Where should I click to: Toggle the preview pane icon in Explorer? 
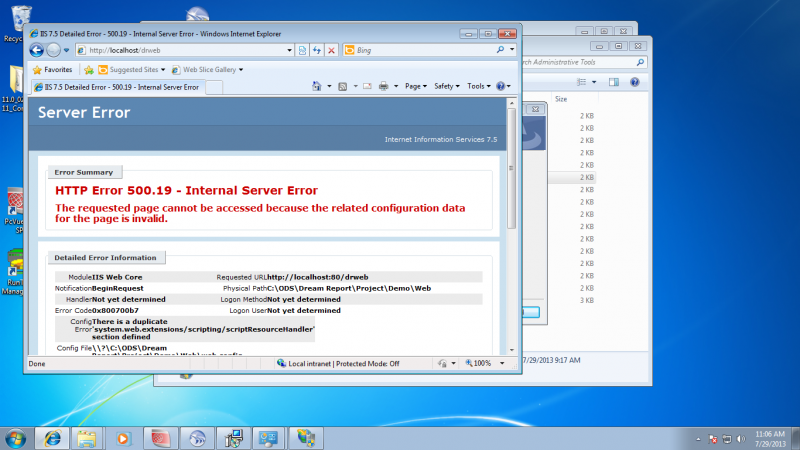[x=614, y=82]
